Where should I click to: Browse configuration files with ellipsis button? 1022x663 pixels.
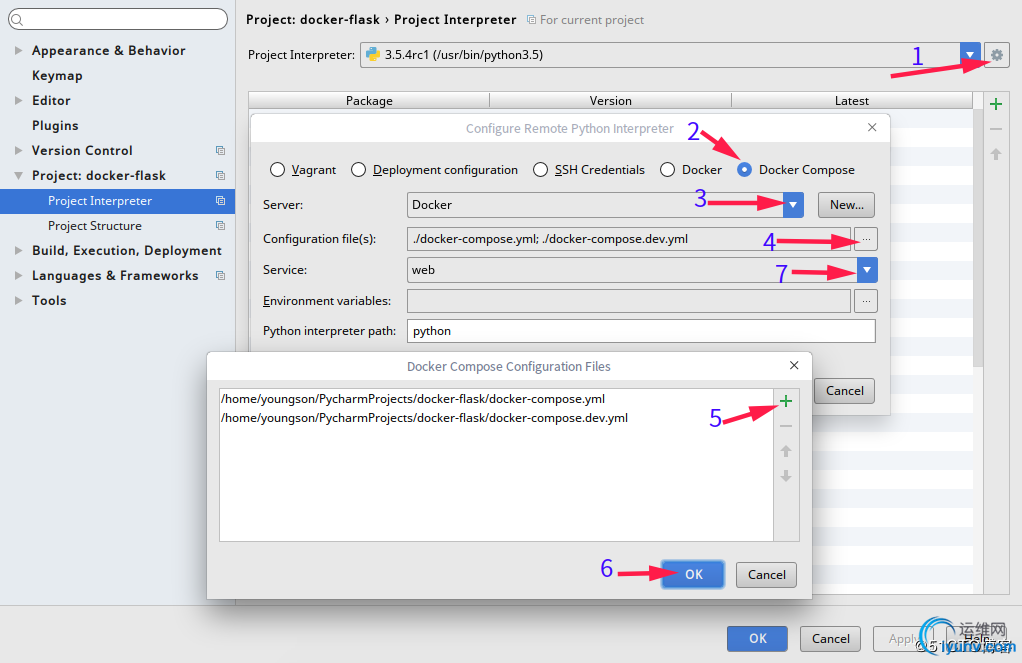click(866, 239)
